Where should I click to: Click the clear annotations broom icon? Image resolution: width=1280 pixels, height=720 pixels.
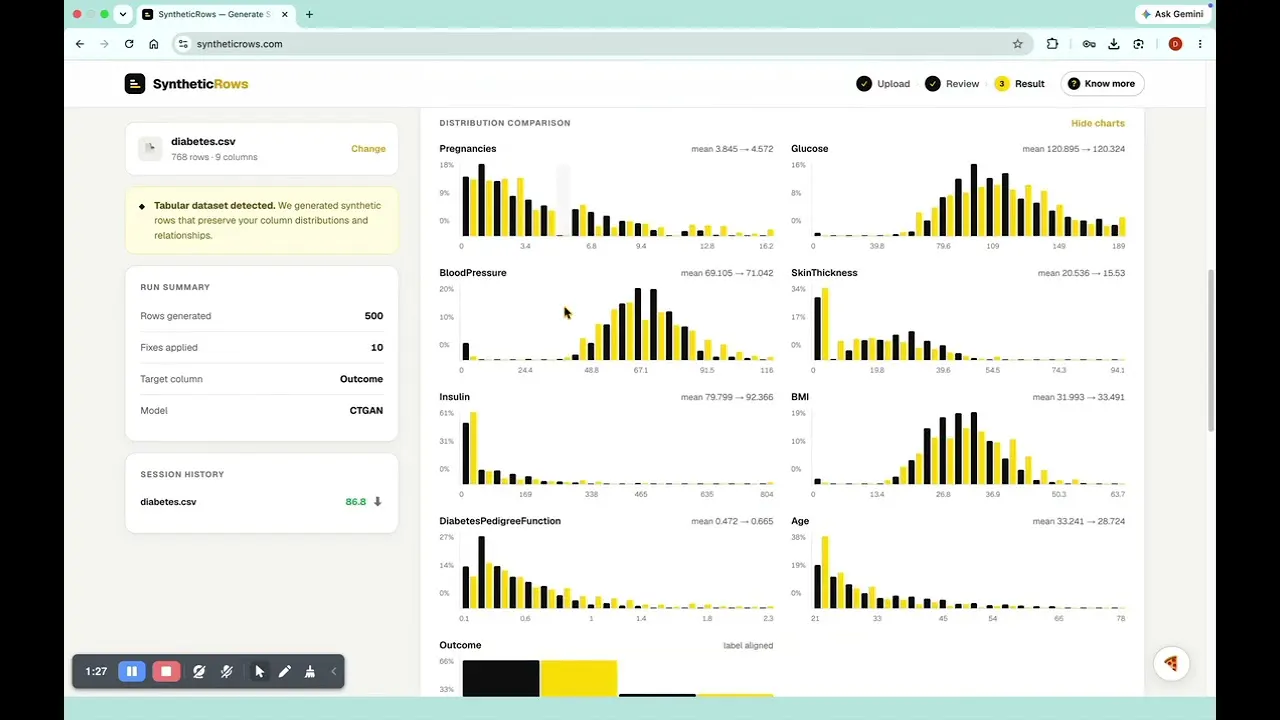click(x=310, y=671)
